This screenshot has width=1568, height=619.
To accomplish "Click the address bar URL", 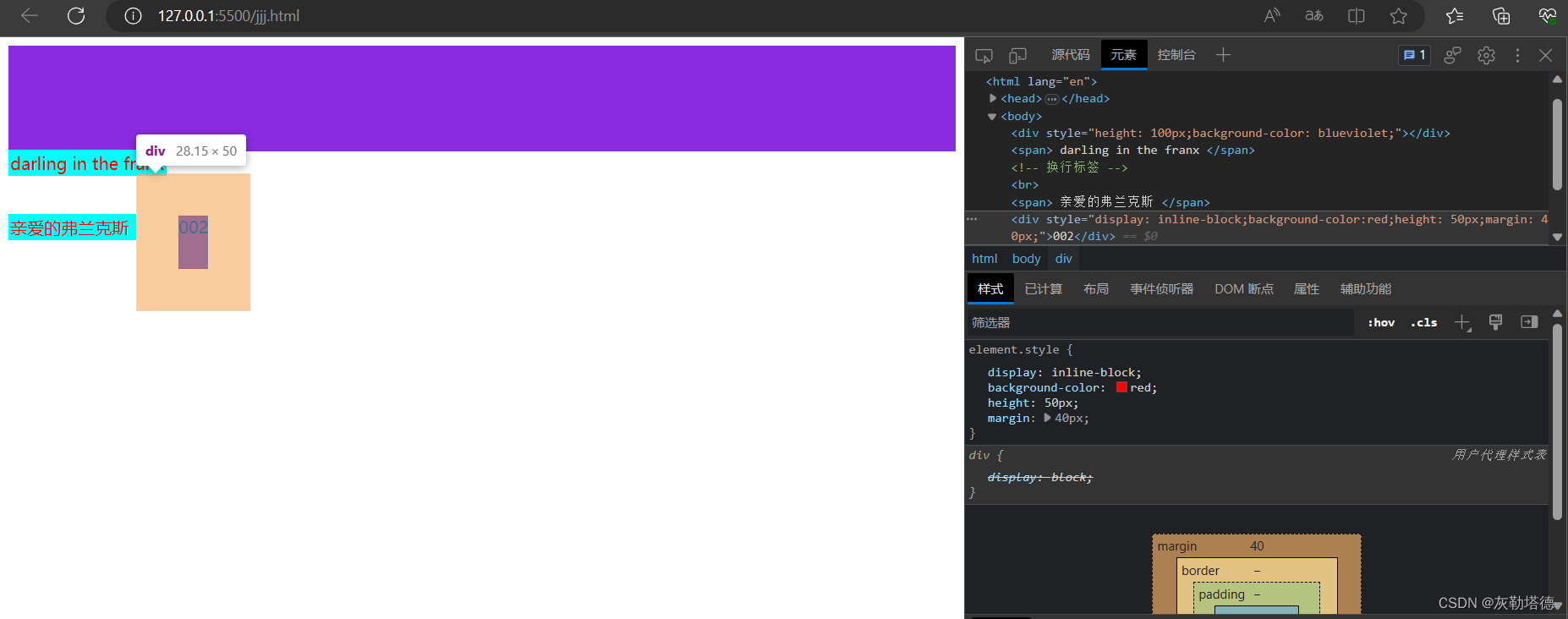I will [x=228, y=16].
